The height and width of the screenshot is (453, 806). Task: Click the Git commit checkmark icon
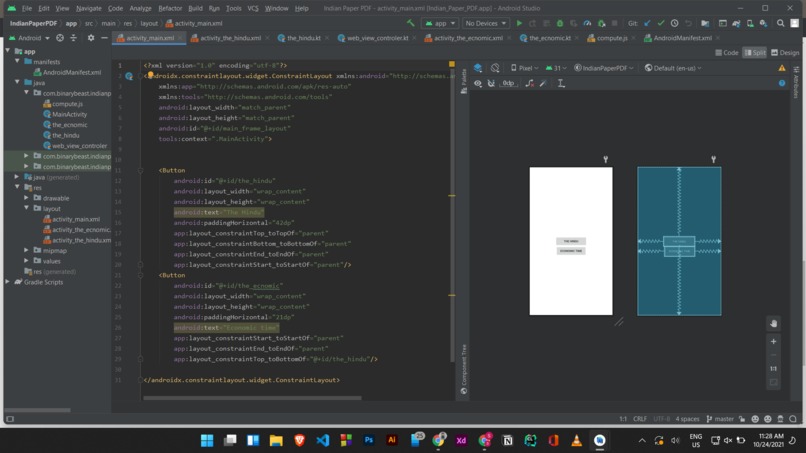click(x=661, y=23)
